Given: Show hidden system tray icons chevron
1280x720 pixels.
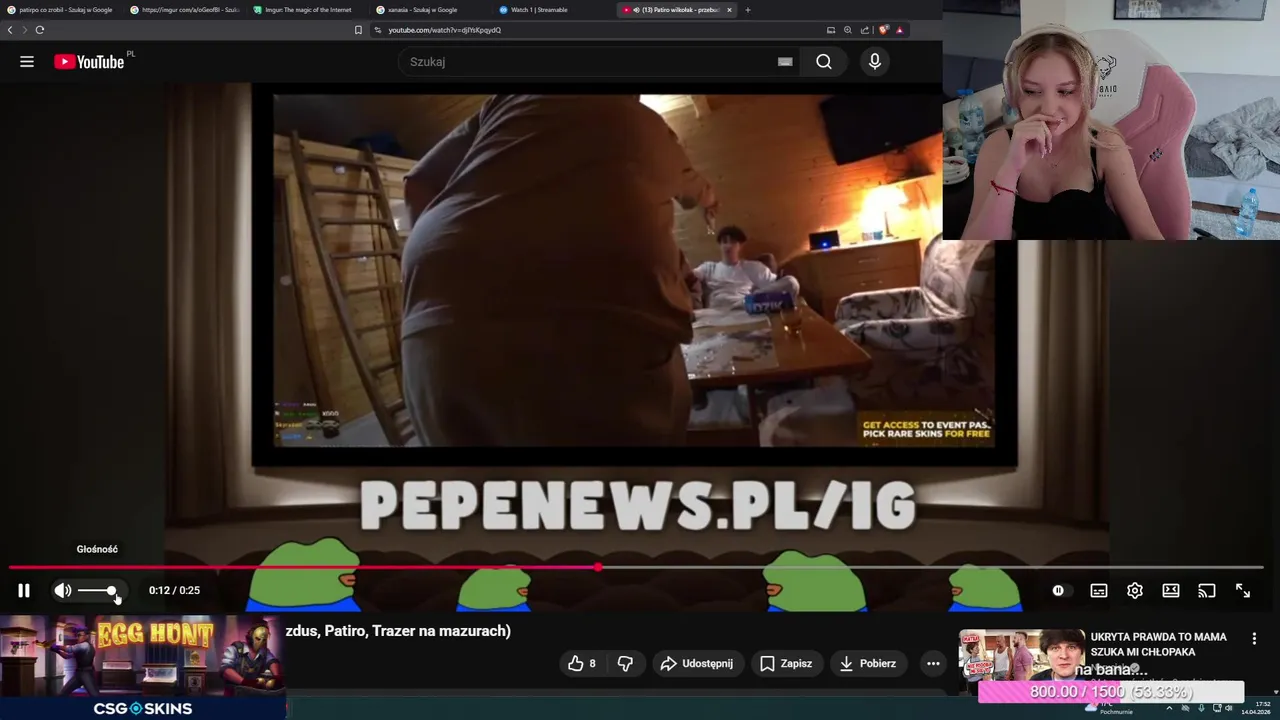Looking at the screenshot, I should tap(1169, 708).
